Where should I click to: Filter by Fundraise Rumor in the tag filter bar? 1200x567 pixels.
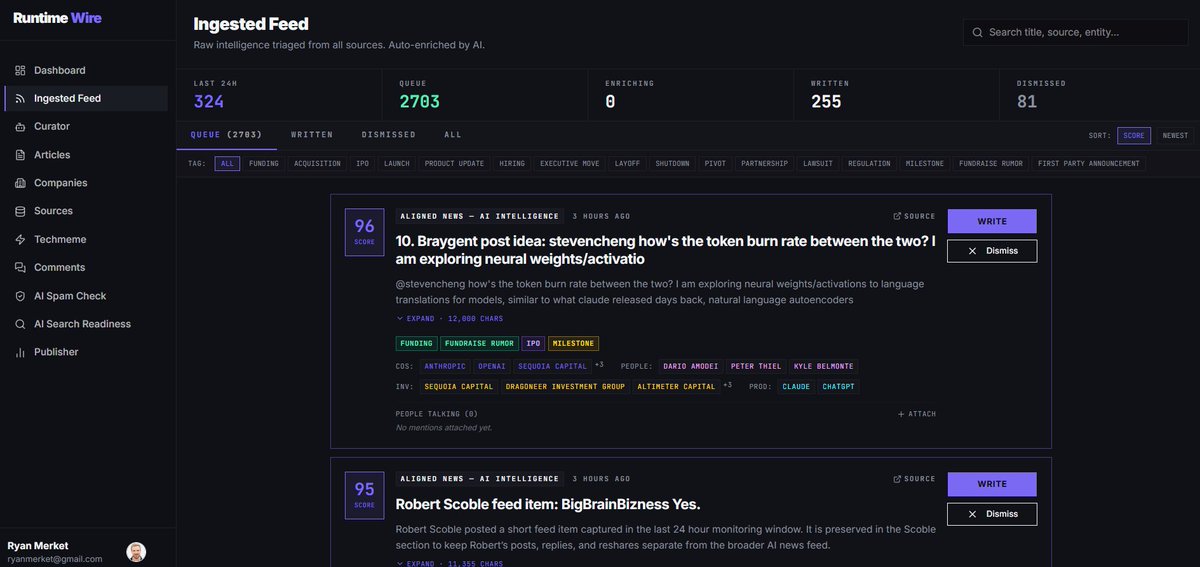[x=992, y=163]
